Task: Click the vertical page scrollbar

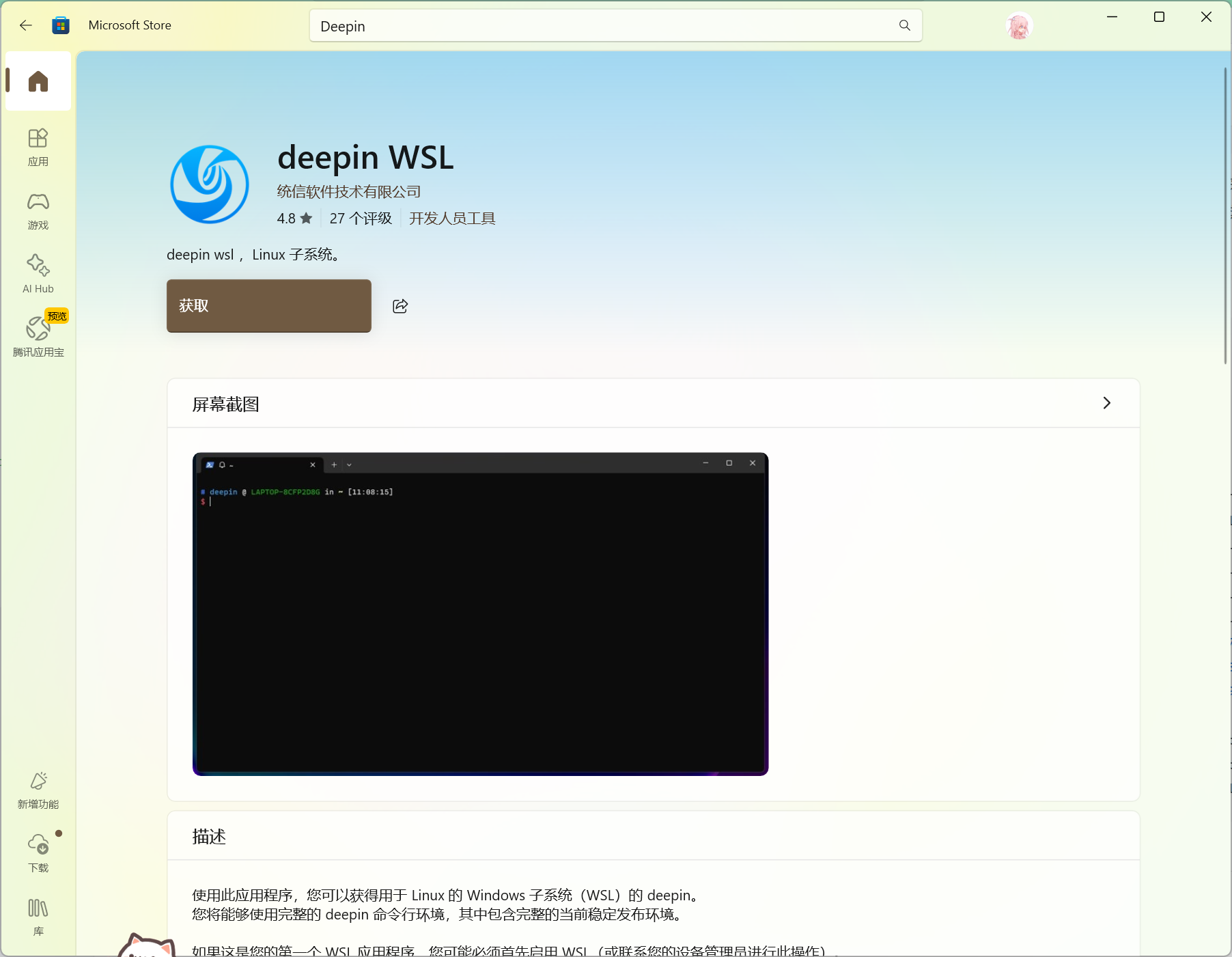Action: tap(1226, 215)
